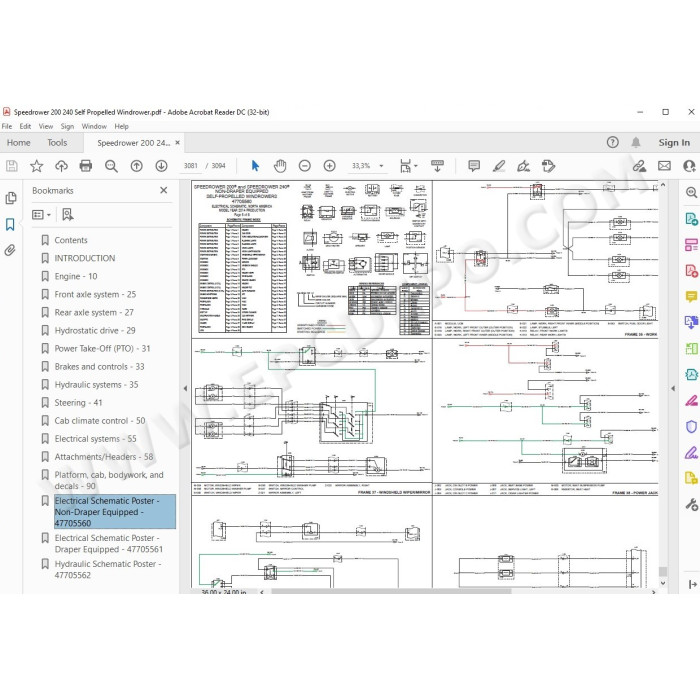Collapse the left navigation pane arrow
The width and height of the screenshot is (700, 700).
click(x=185, y=388)
